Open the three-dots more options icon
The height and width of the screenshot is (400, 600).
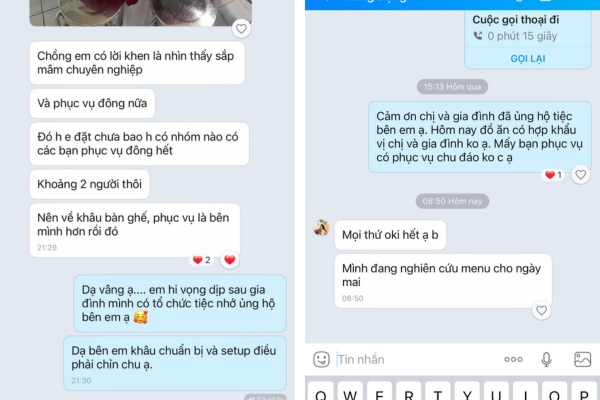point(513,359)
